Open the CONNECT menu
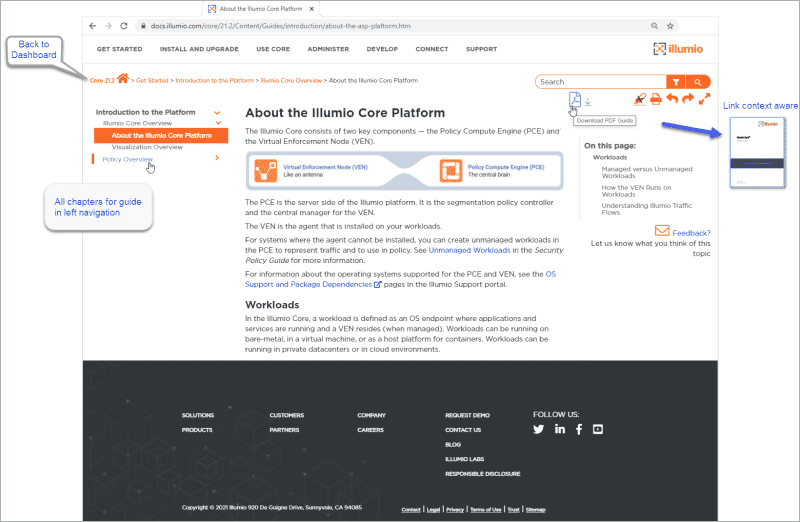The height and width of the screenshot is (522, 800). click(432, 49)
